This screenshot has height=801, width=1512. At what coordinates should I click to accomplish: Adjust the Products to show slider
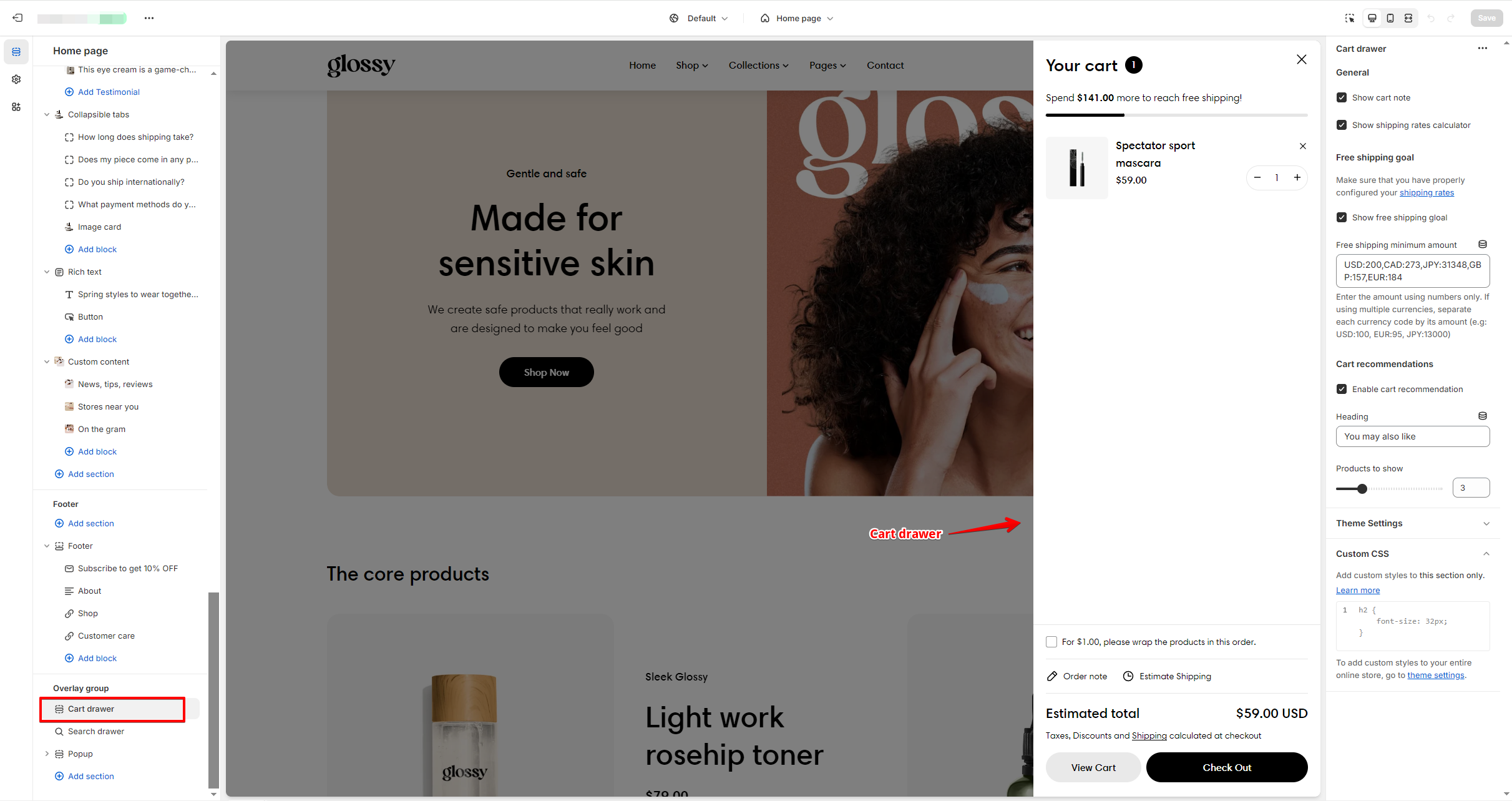[1362, 489]
